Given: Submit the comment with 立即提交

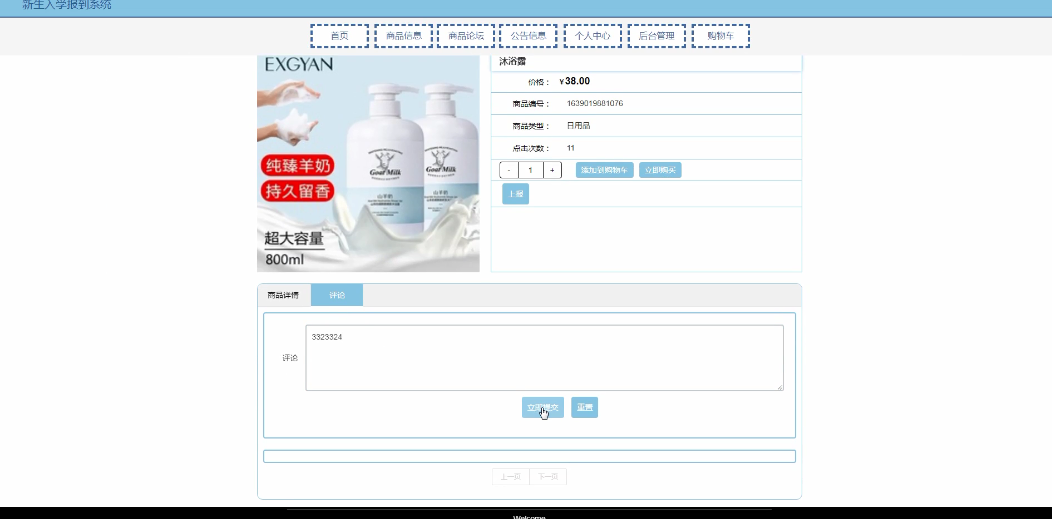Looking at the screenshot, I should click(x=543, y=408).
